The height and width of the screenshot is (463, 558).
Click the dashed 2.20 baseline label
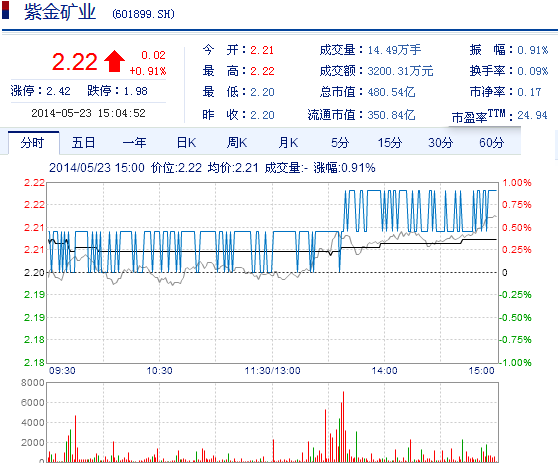(x=34, y=273)
